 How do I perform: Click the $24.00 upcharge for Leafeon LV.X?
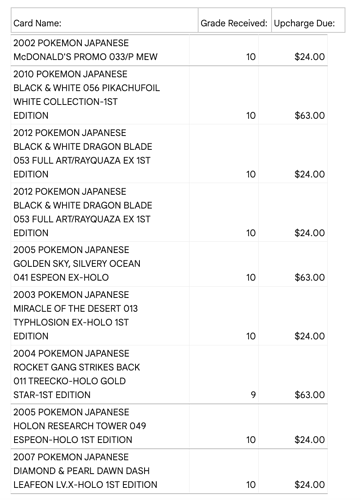(310, 485)
